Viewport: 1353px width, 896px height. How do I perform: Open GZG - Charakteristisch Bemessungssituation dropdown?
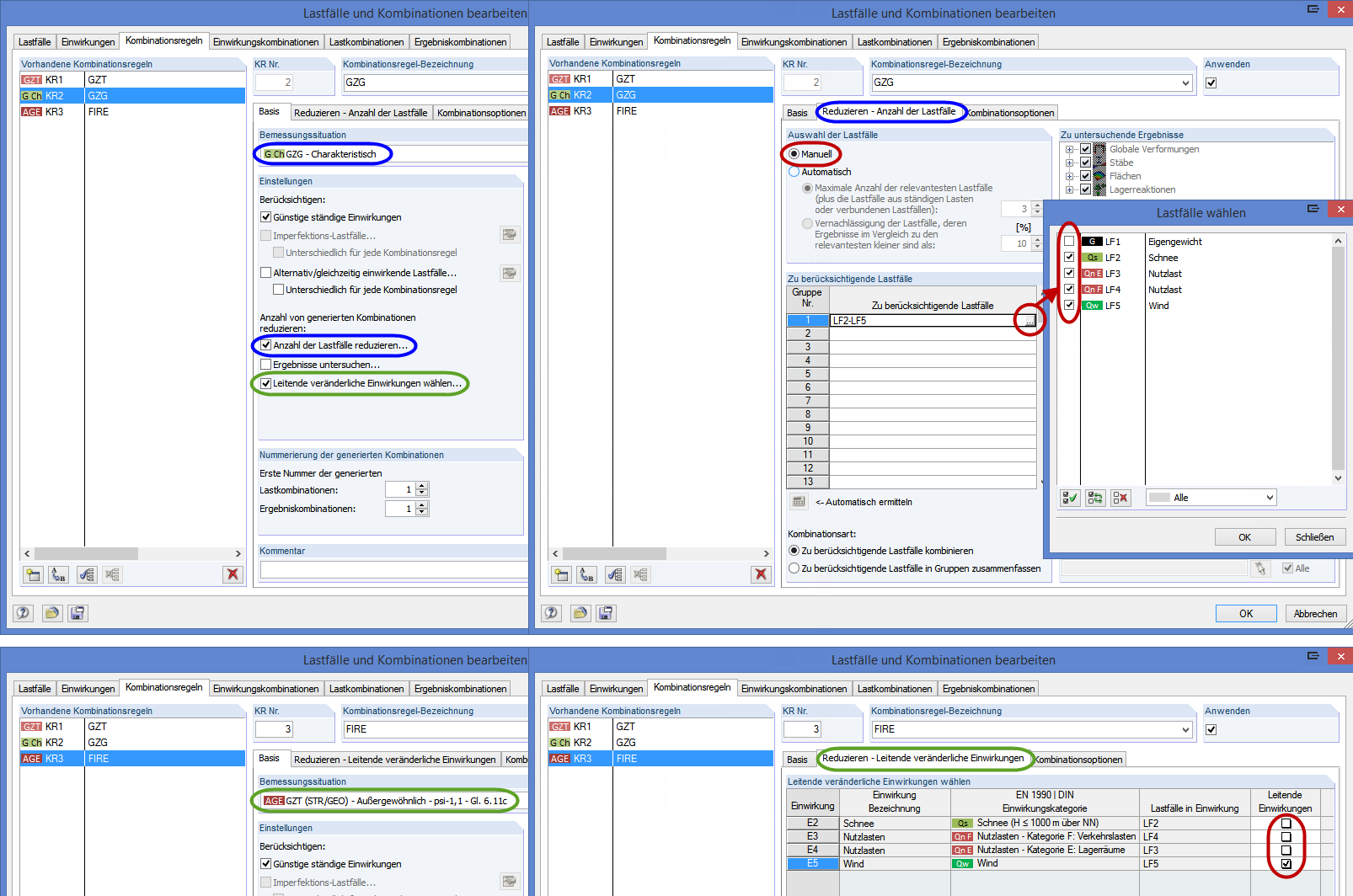394,154
